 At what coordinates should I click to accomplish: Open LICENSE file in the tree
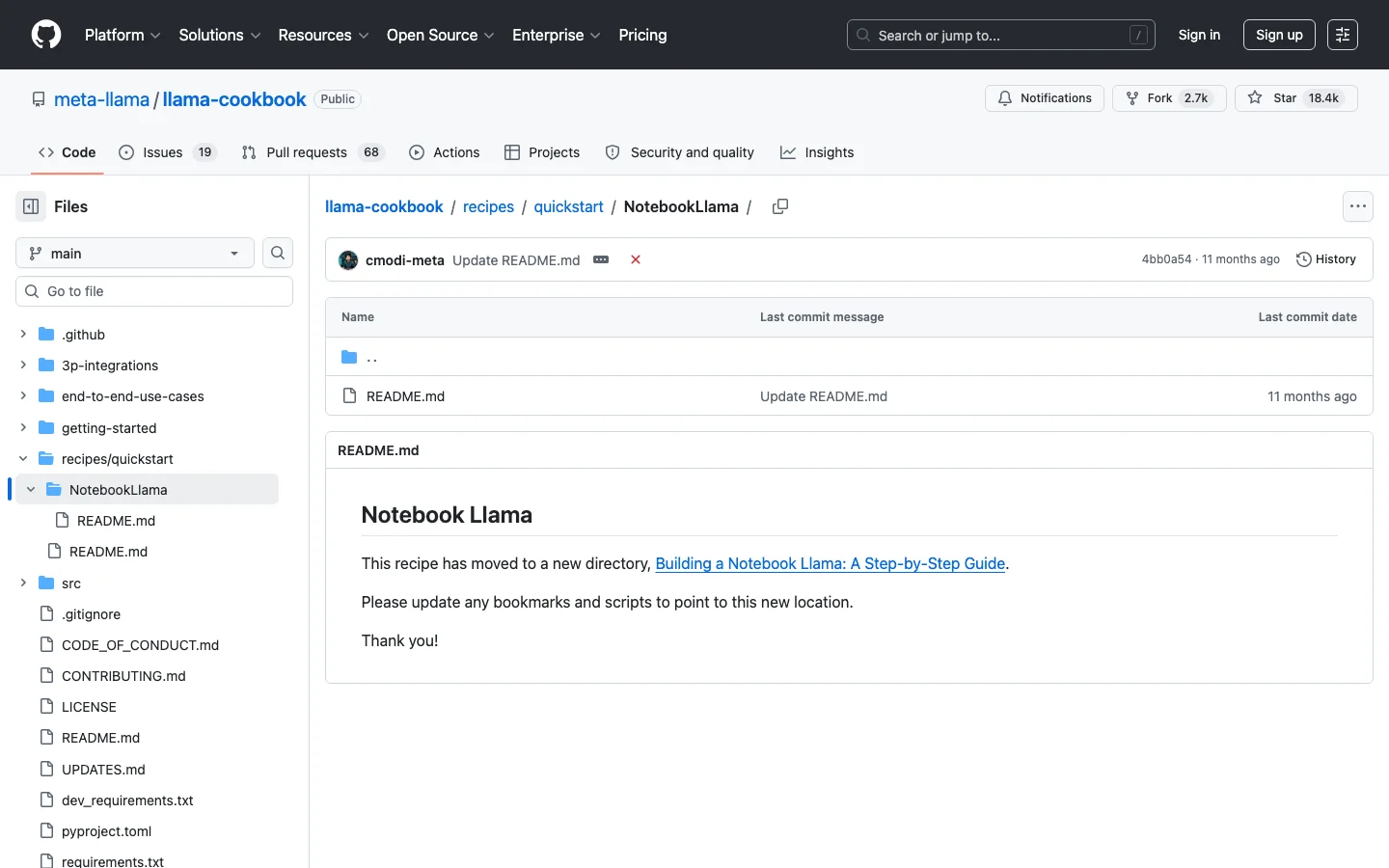coord(89,707)
